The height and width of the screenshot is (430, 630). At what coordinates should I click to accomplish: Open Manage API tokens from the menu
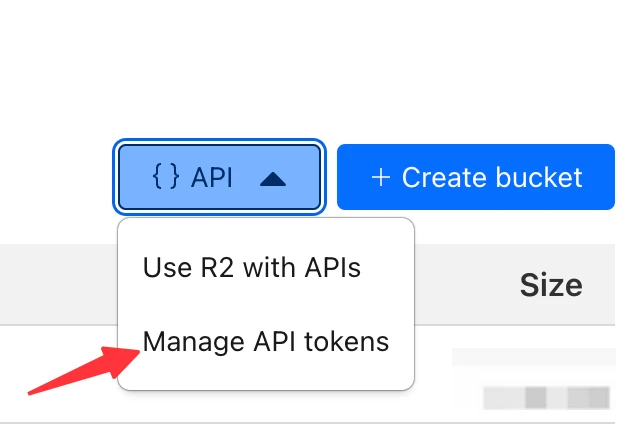tap(265, 342)
